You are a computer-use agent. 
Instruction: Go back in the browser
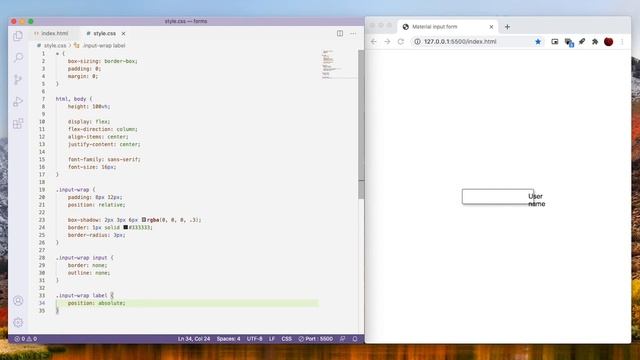[x=373, y=42]
